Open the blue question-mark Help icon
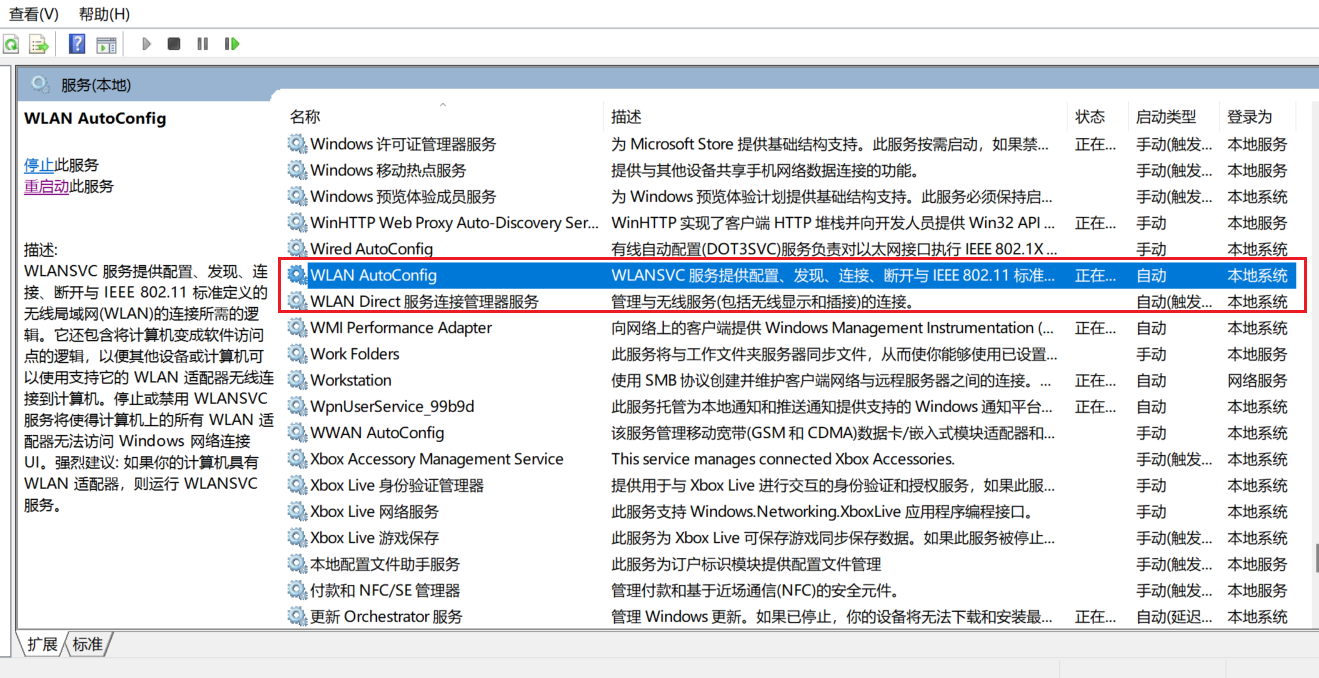 coord(77,44)
